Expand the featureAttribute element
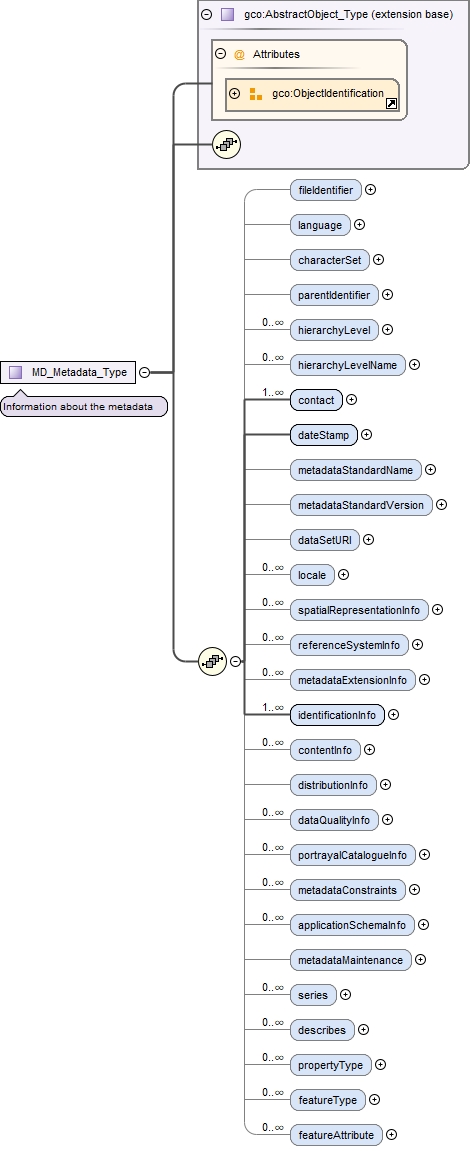 tap(392, 1135)
